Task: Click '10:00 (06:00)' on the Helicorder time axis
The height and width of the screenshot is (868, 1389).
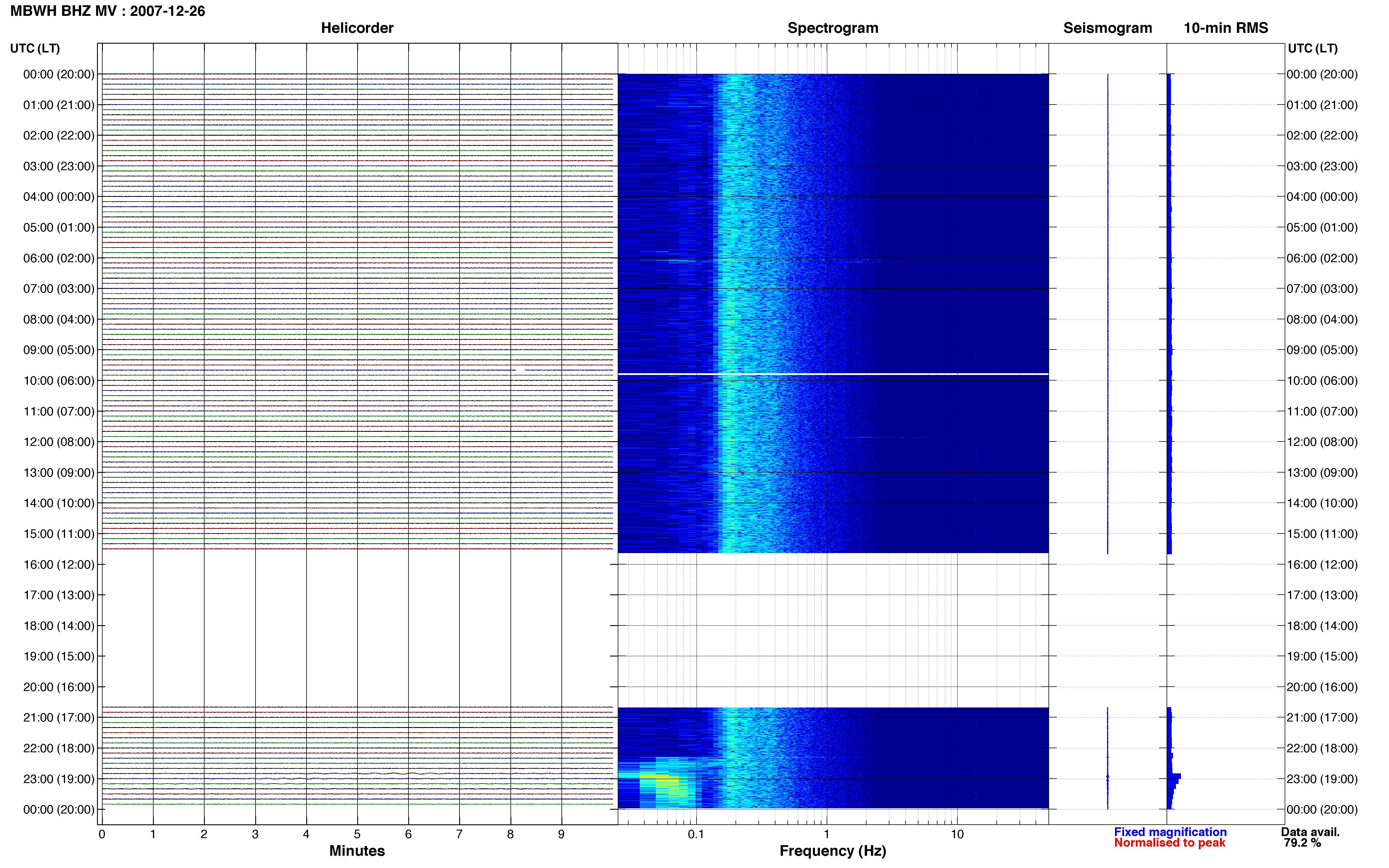Action: 59,381
